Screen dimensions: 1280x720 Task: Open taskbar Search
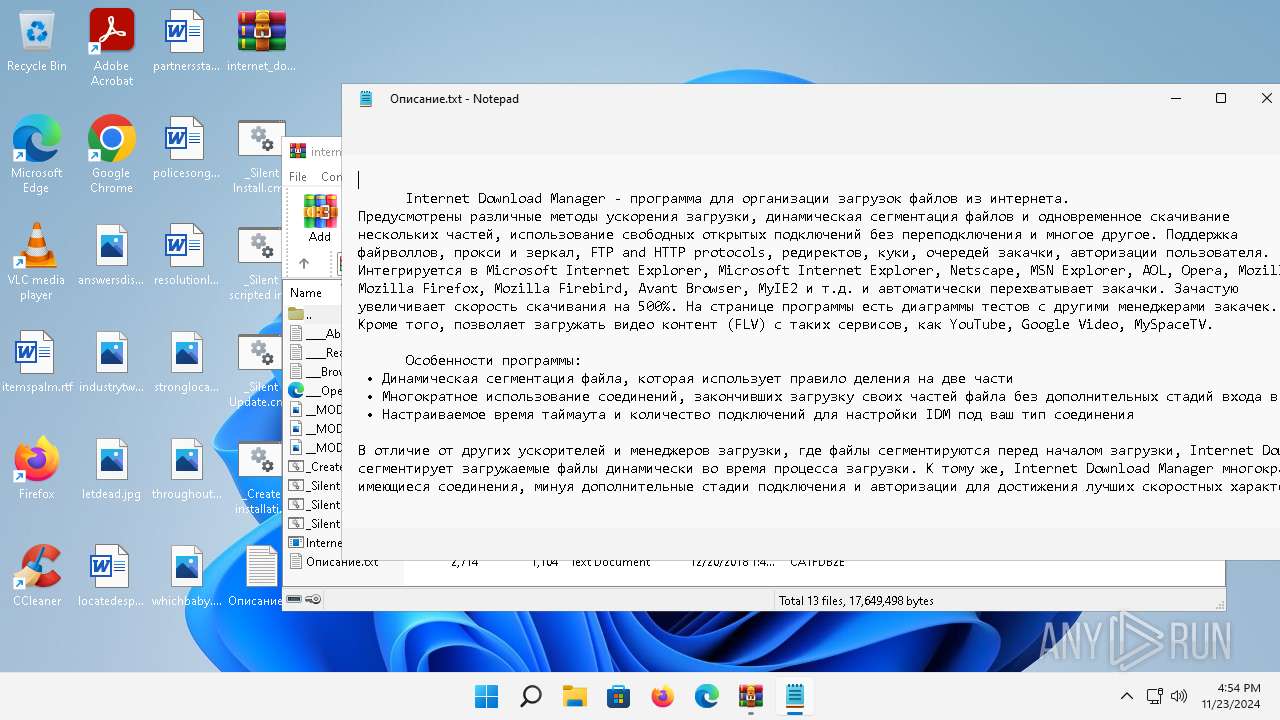[531, 696]
